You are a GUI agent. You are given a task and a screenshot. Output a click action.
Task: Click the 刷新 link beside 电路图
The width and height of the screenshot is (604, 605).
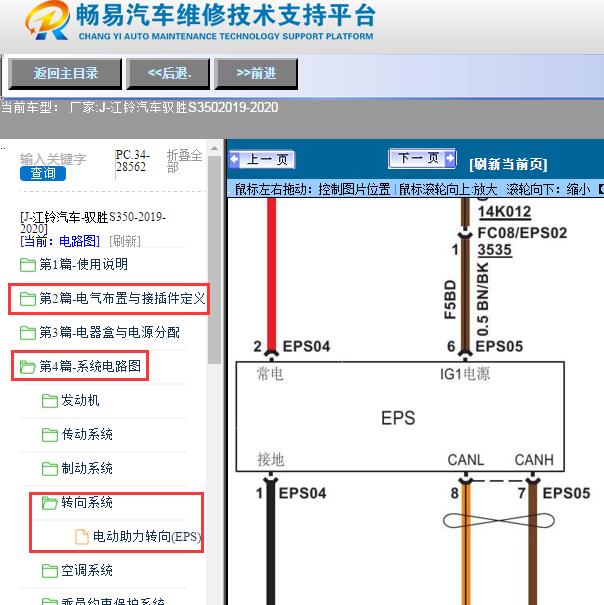click(125, 242)
